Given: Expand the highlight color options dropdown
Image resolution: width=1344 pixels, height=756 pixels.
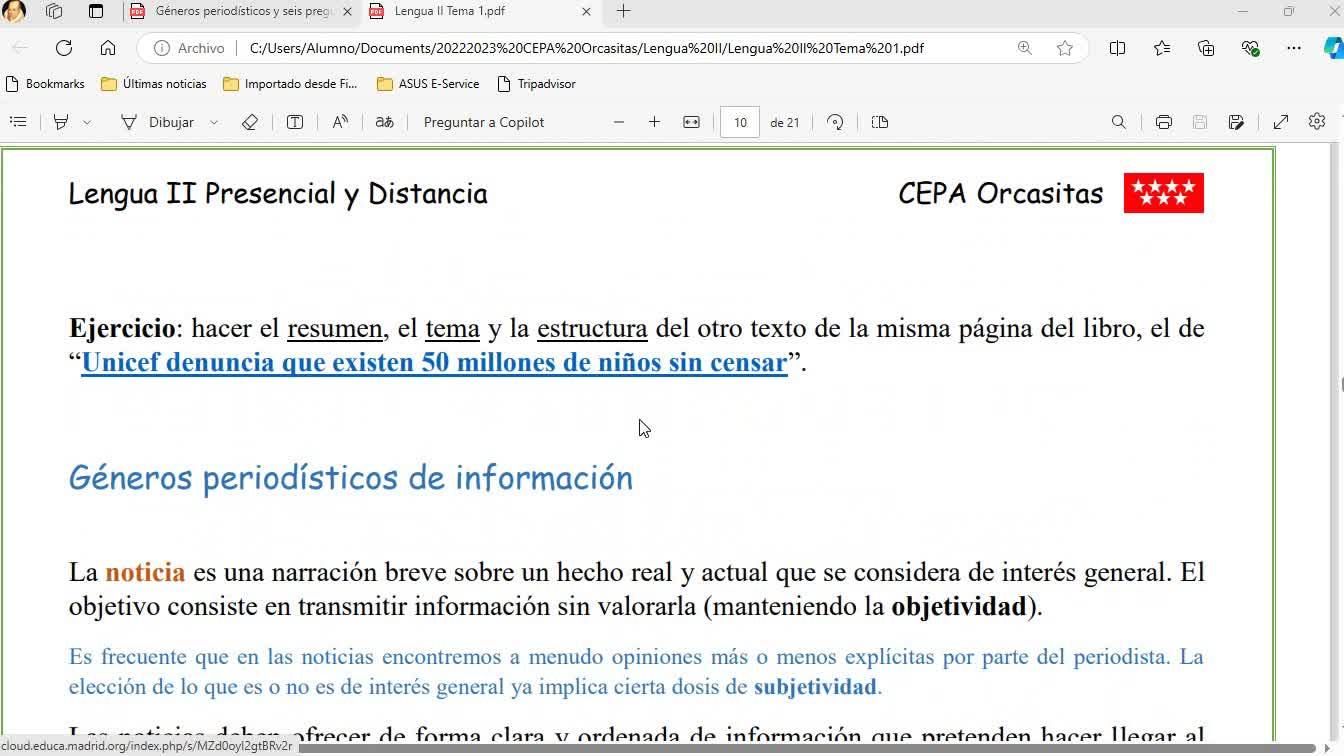Looking at the screenshot, I should [x=87, y=122].
